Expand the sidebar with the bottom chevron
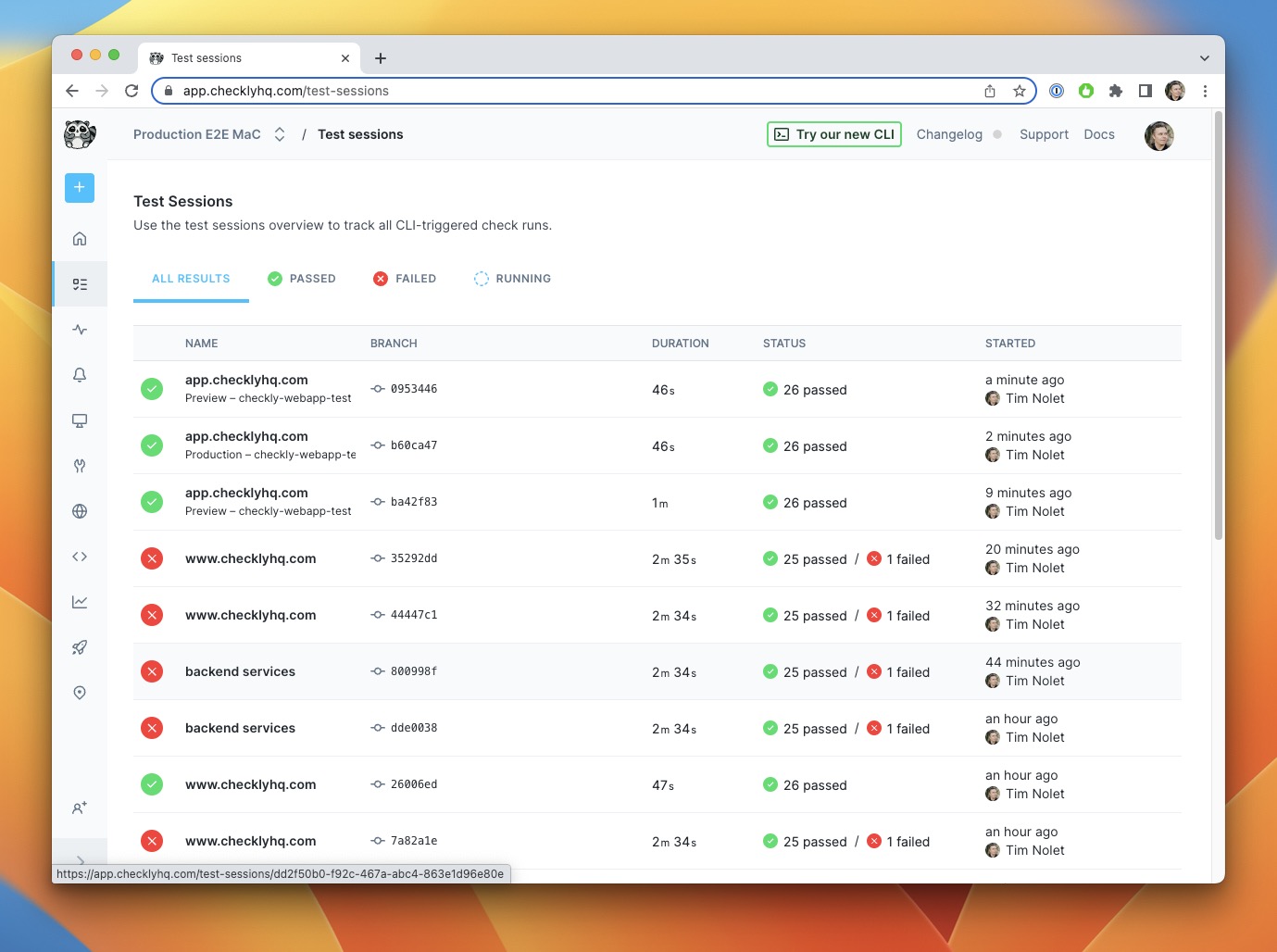 coord(80,860)
